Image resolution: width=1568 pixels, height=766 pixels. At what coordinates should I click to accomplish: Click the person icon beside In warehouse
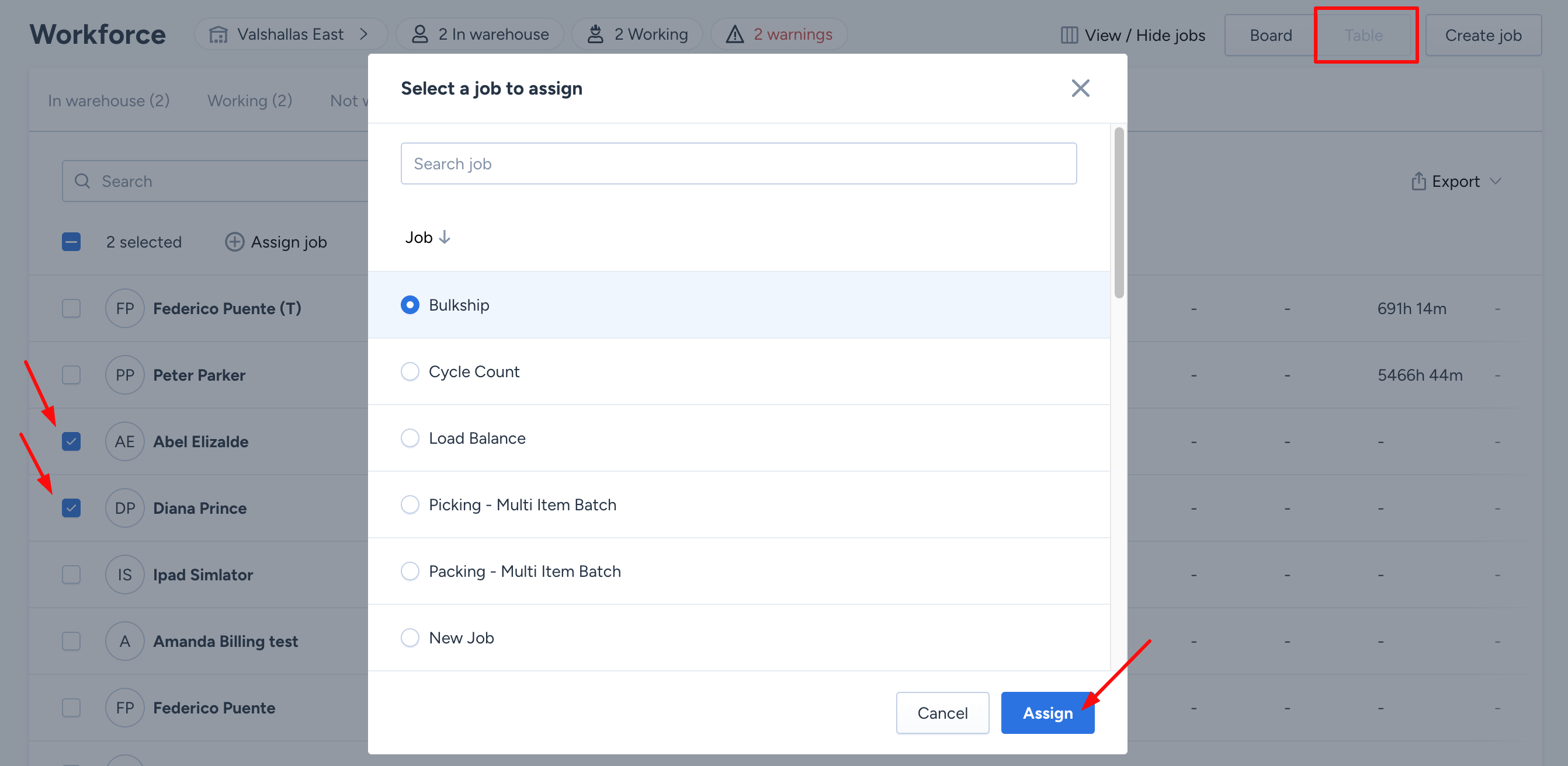[x=419, y=34]
